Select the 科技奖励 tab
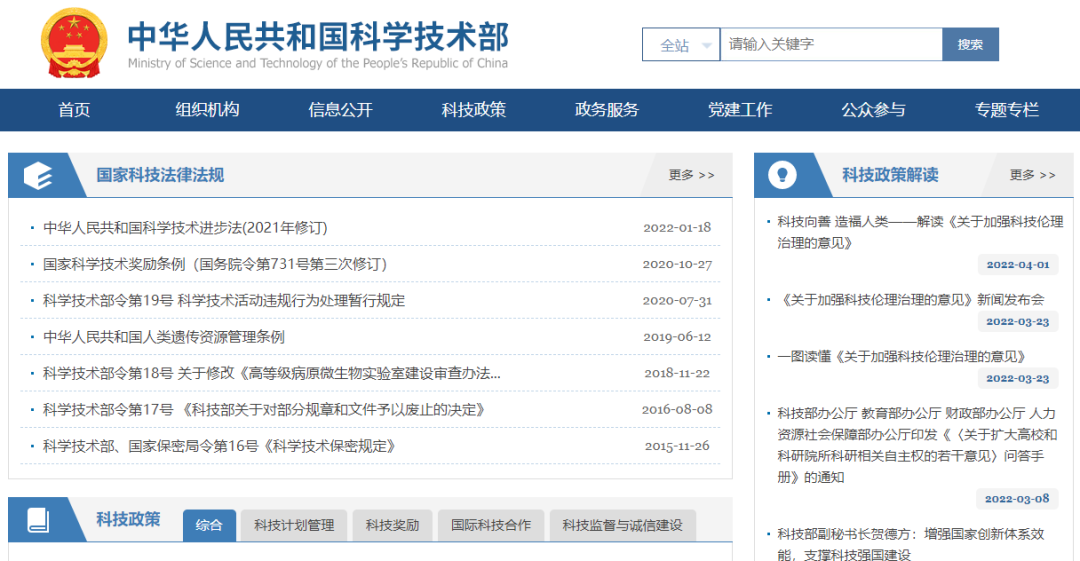 coord(393,525)
